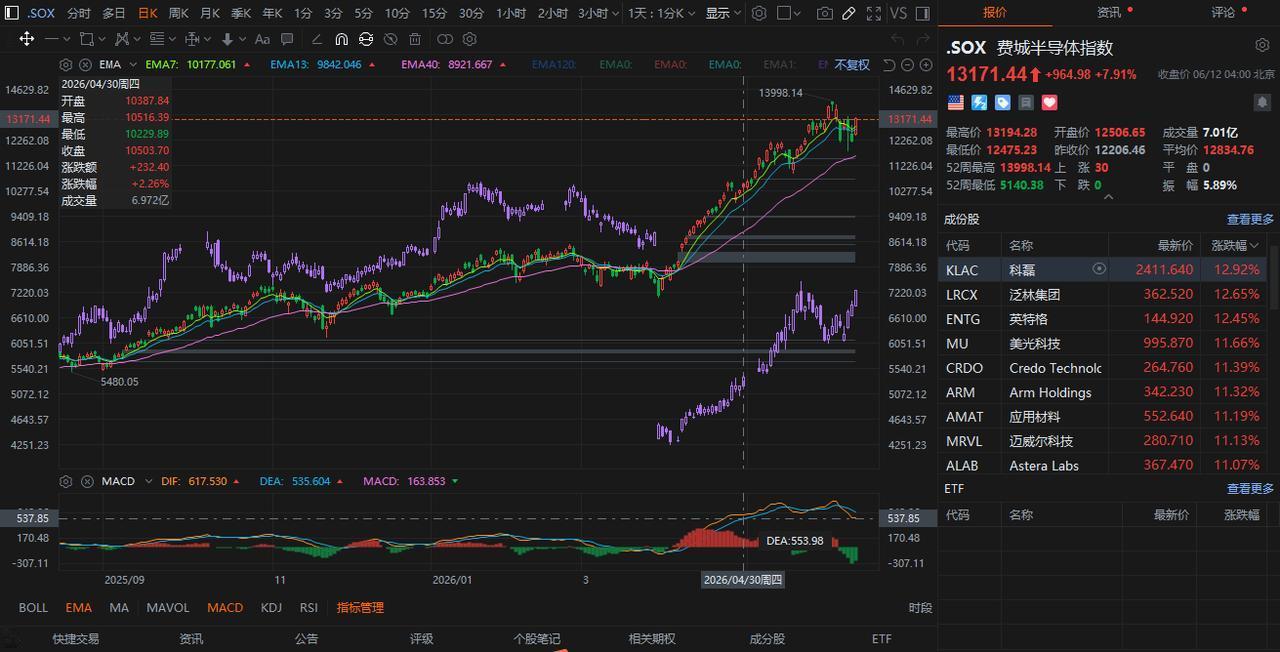Open quote panel settings gear
Viewport: 1280px width, 652px height.
point(1262,46)
